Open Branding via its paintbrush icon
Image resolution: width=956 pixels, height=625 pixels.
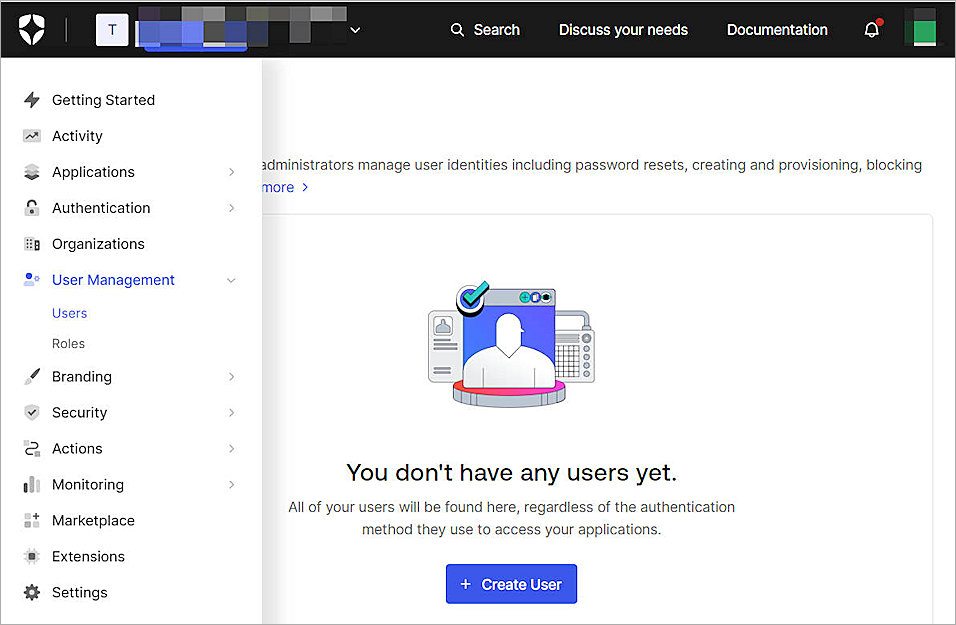coord(31,376)
